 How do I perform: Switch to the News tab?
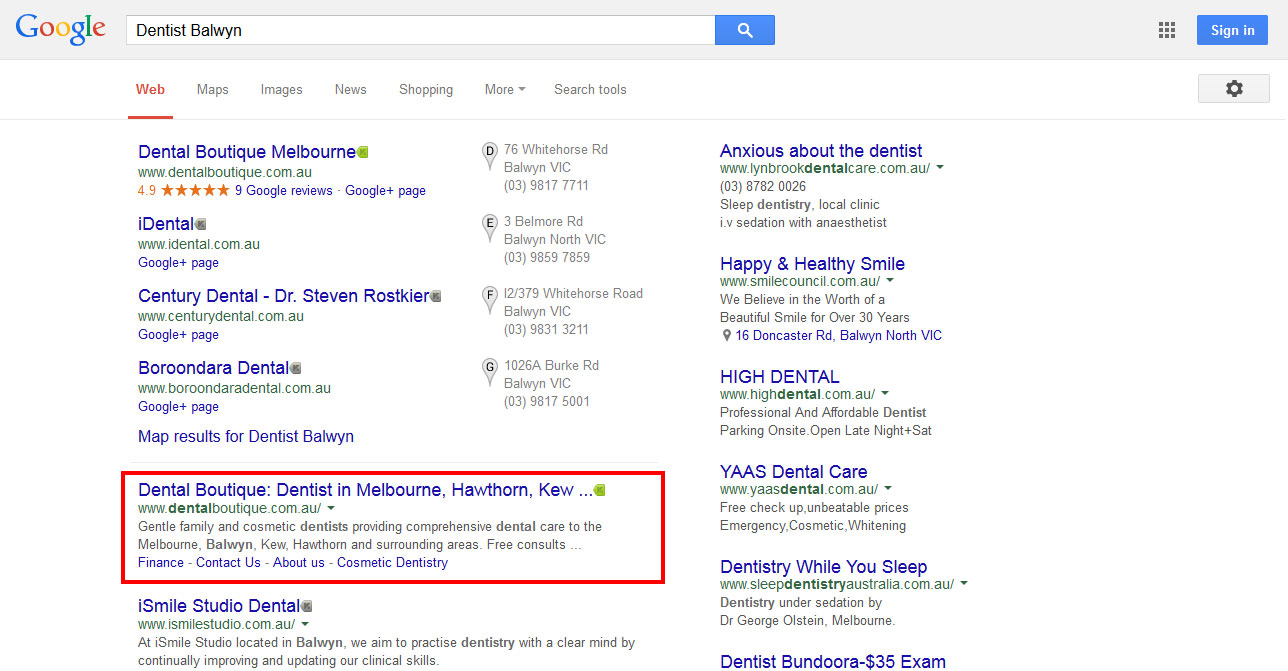pos(351,89)
